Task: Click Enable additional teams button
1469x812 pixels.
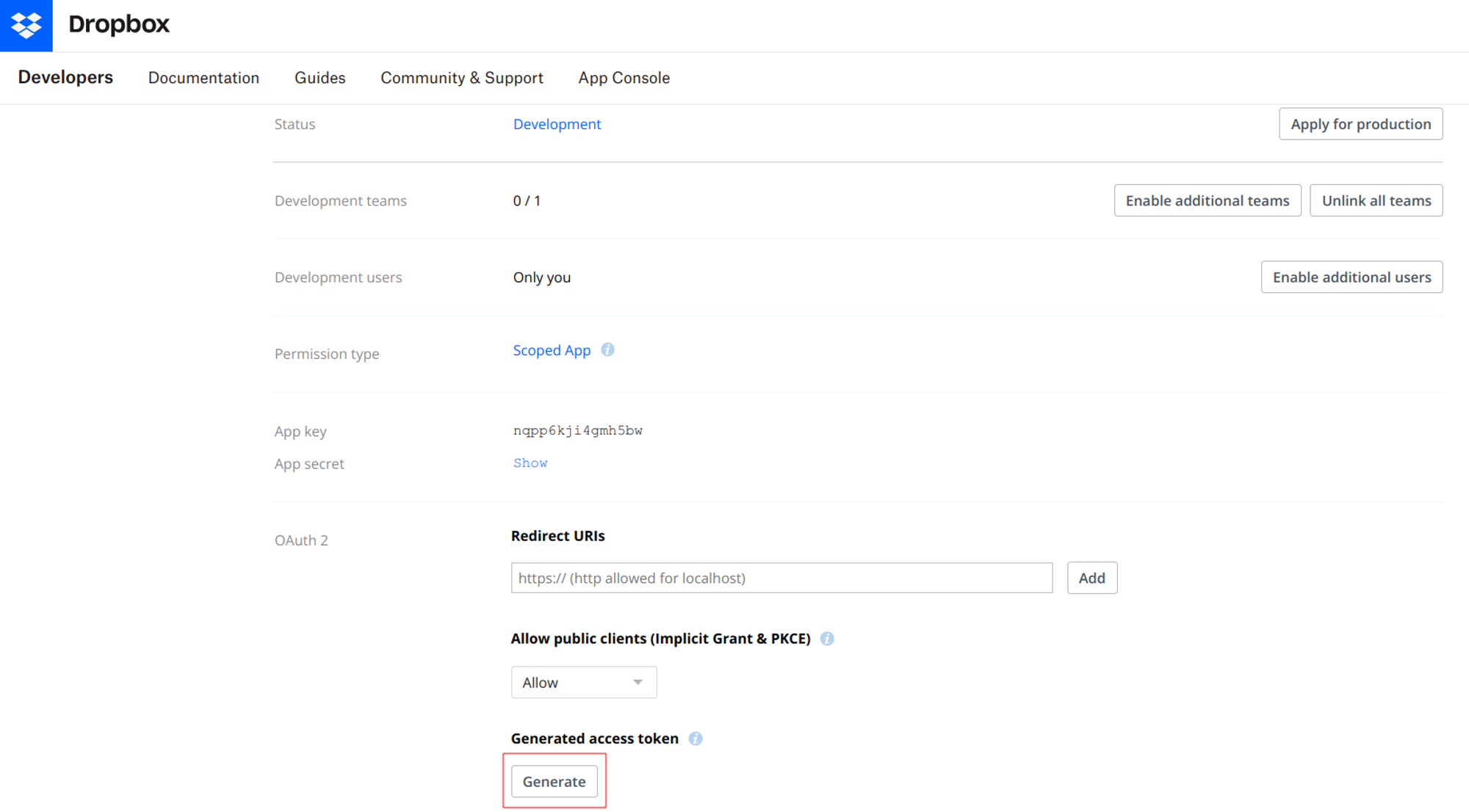Action: (1208, 200)
